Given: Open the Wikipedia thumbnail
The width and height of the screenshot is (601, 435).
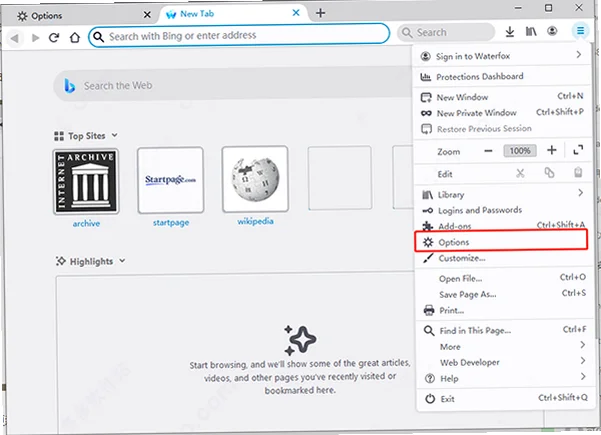Looking at the screenshot, I should [255, 179].
